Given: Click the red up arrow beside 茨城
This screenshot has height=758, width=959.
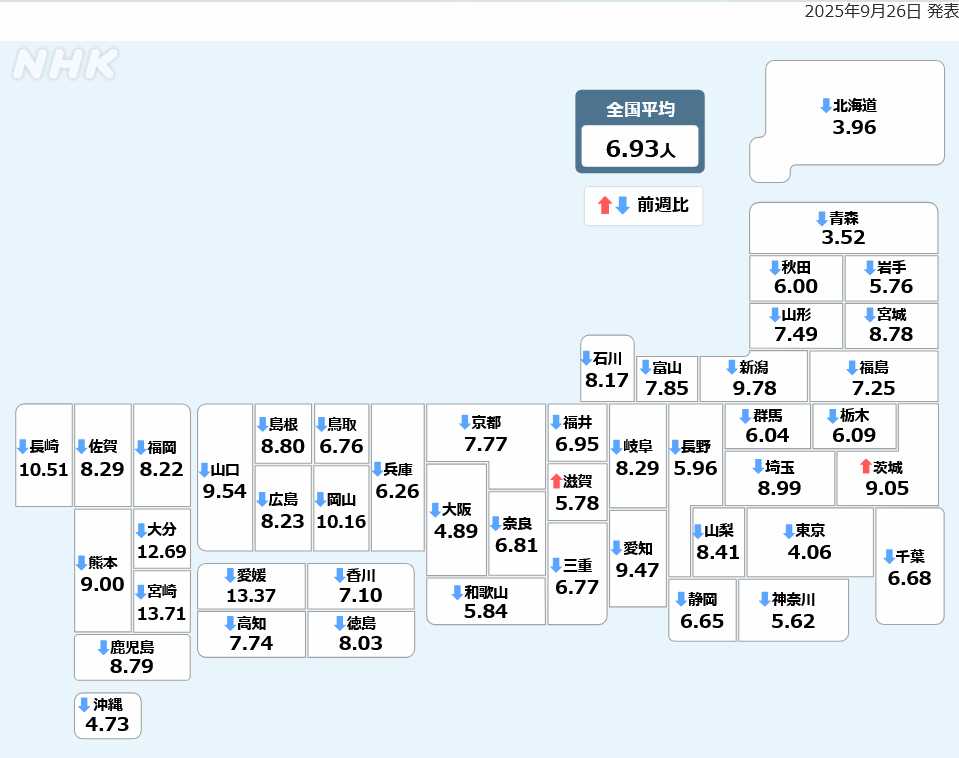Looking at the screenshot, I should click(x=866, y=466).
